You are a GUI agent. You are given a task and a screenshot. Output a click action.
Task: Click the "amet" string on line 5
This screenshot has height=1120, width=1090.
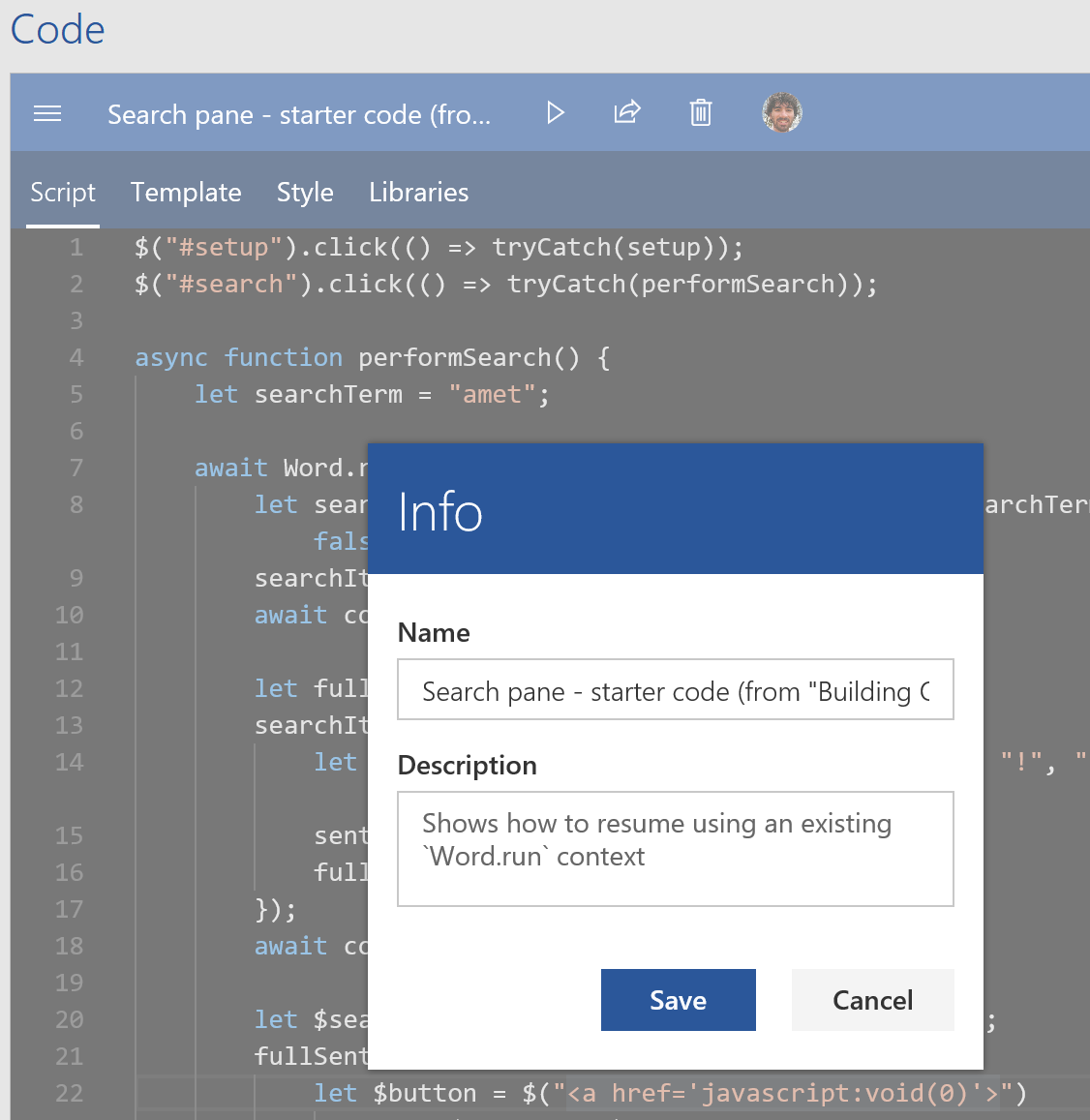[492, 394]
